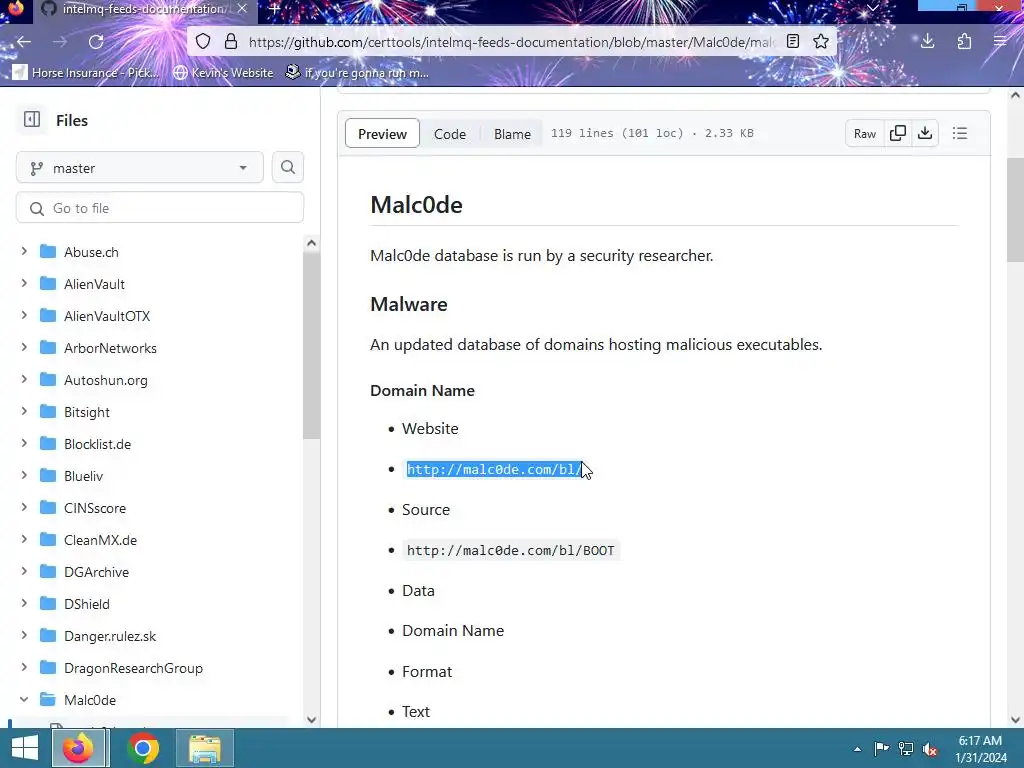Open the master branch dropdown
This screenshot has width=1024, height=768.
coord(140,168)
